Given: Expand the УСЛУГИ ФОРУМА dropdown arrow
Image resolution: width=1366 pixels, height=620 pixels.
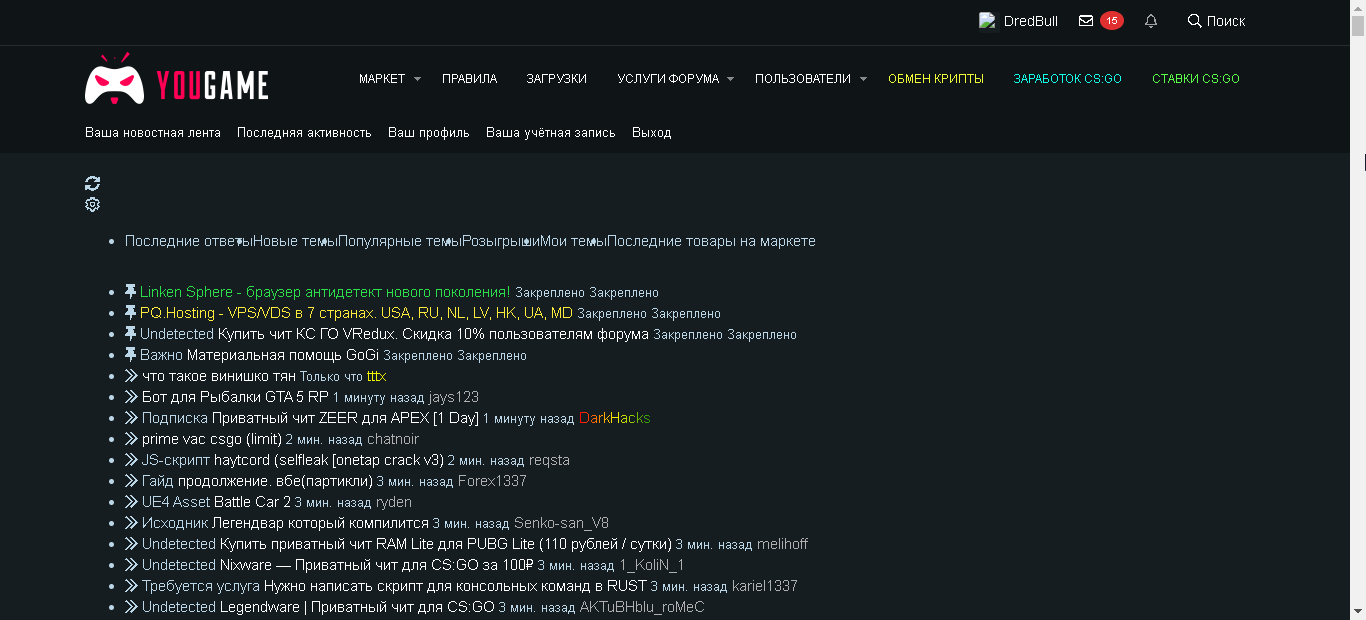Looking at the screenshot, I should pyautogui.click(x=730, y=79).
